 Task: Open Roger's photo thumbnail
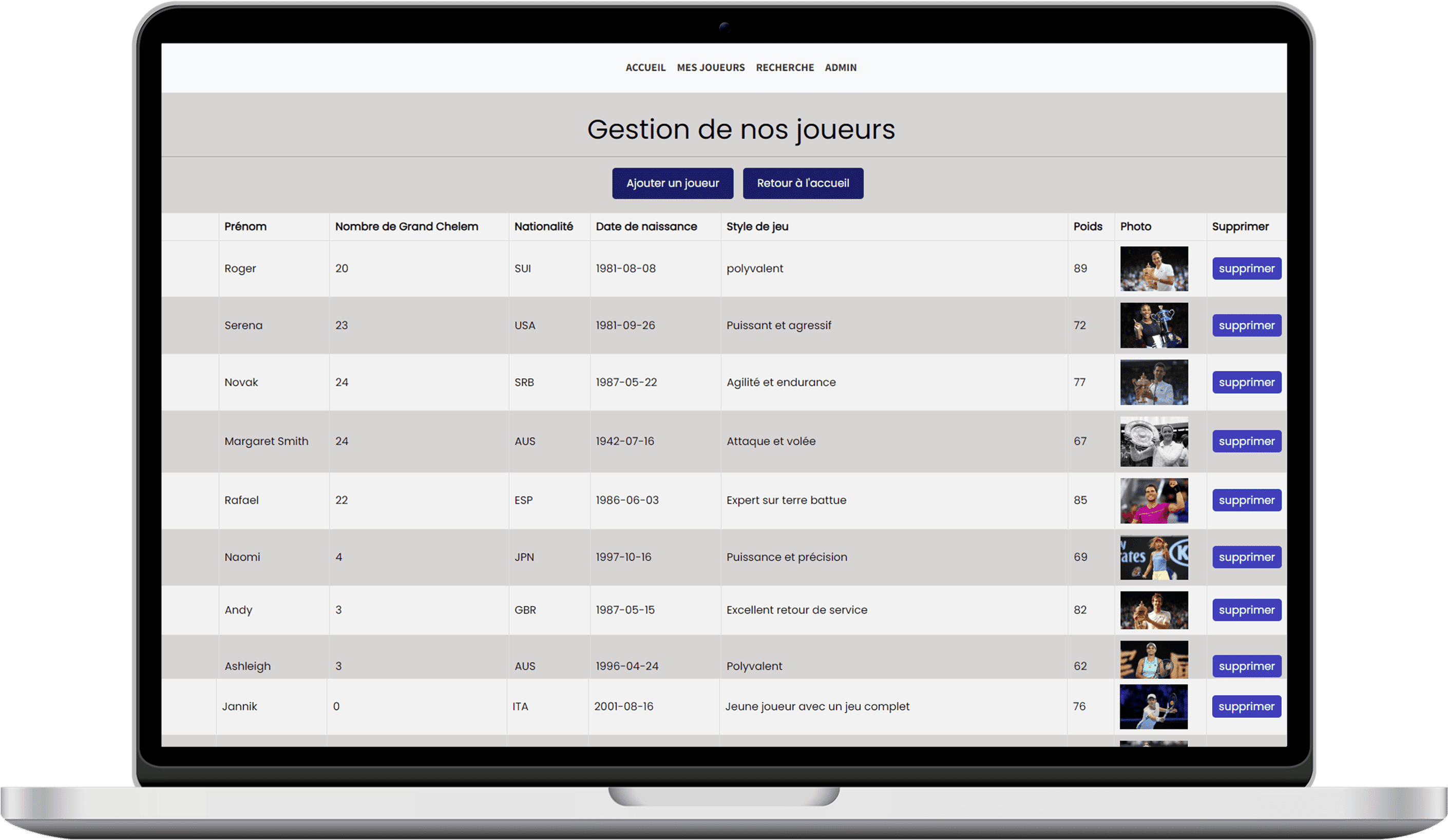1153,269
